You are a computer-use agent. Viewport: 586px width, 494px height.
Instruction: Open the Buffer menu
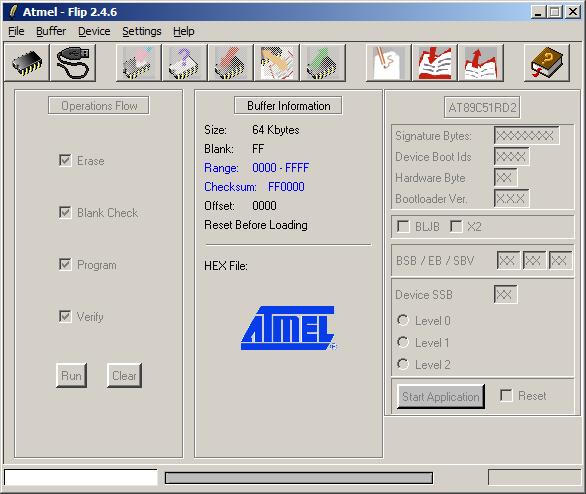(51, 31)
